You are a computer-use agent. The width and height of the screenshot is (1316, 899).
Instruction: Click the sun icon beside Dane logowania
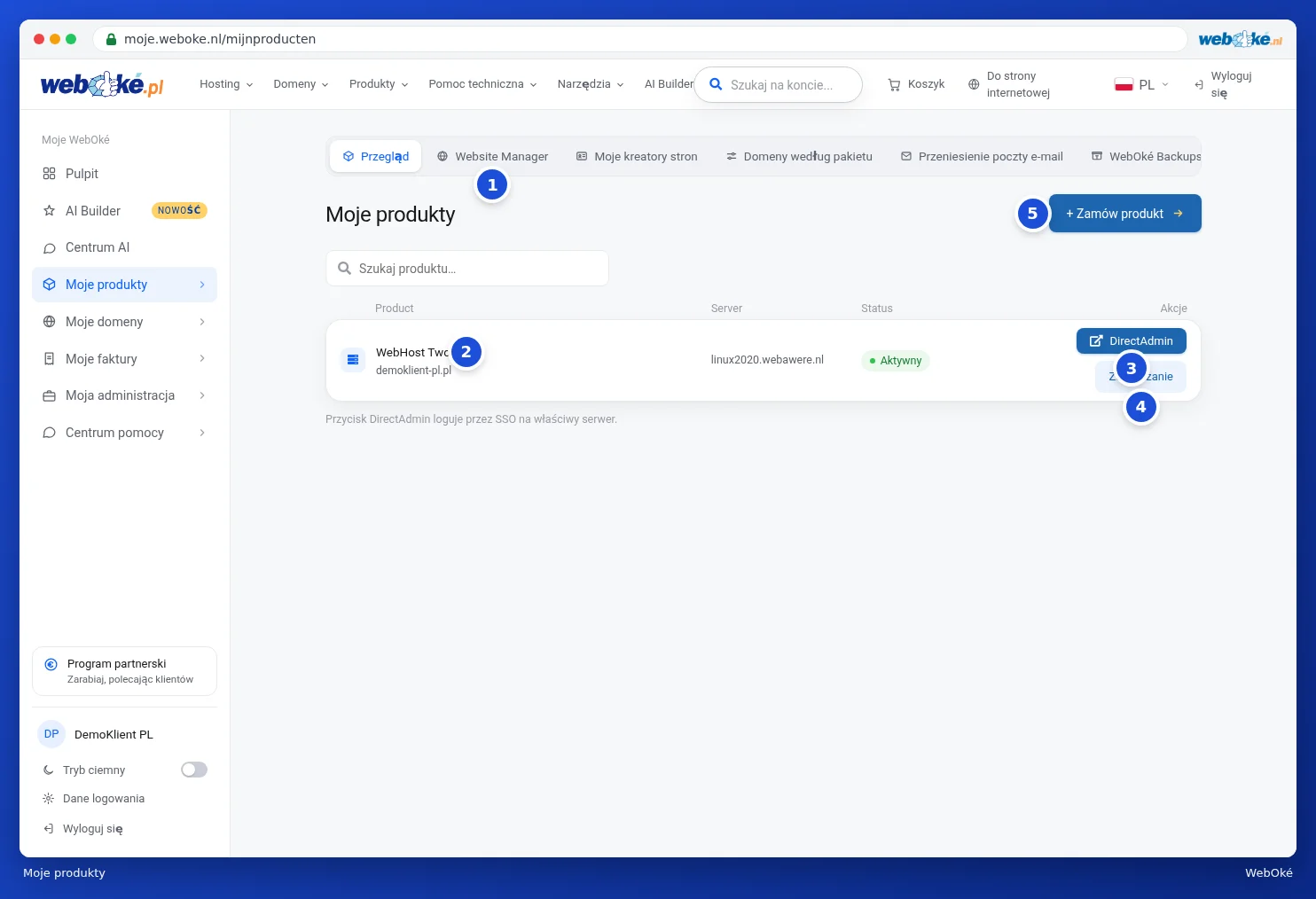(49, 799)
